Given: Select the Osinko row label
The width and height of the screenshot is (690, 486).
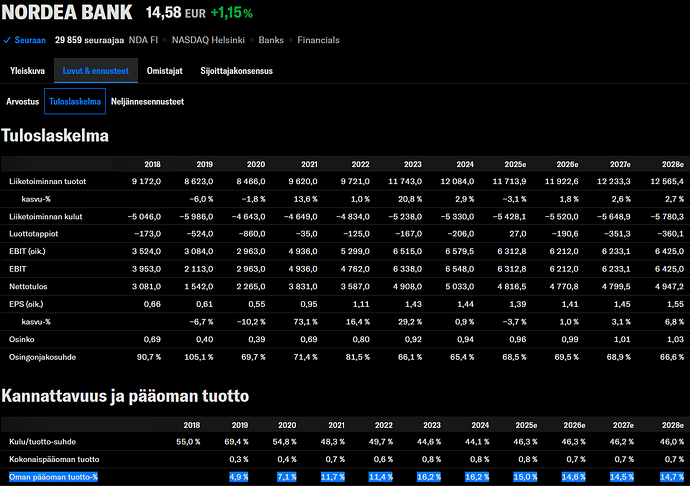Looking at the screenshot, I should 22,339.
